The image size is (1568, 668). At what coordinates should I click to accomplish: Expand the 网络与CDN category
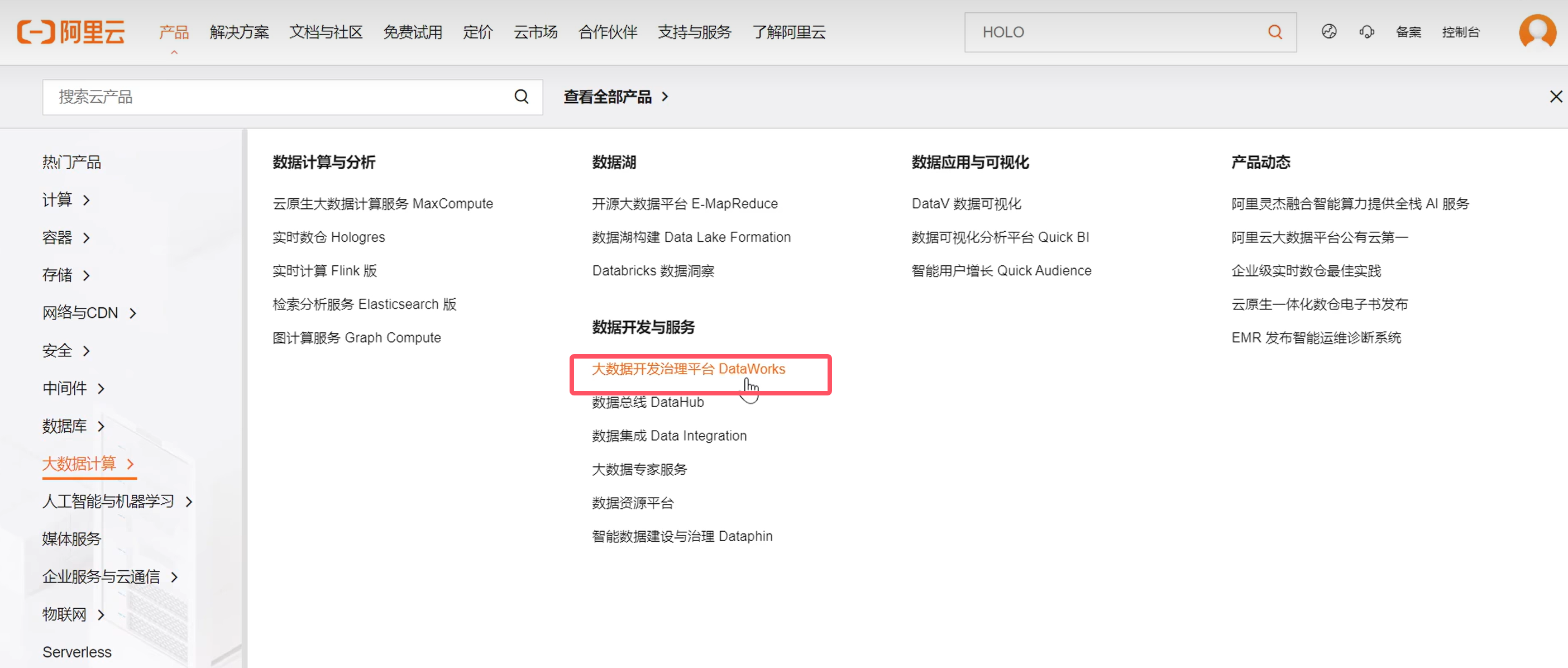[x=89, y=312]
